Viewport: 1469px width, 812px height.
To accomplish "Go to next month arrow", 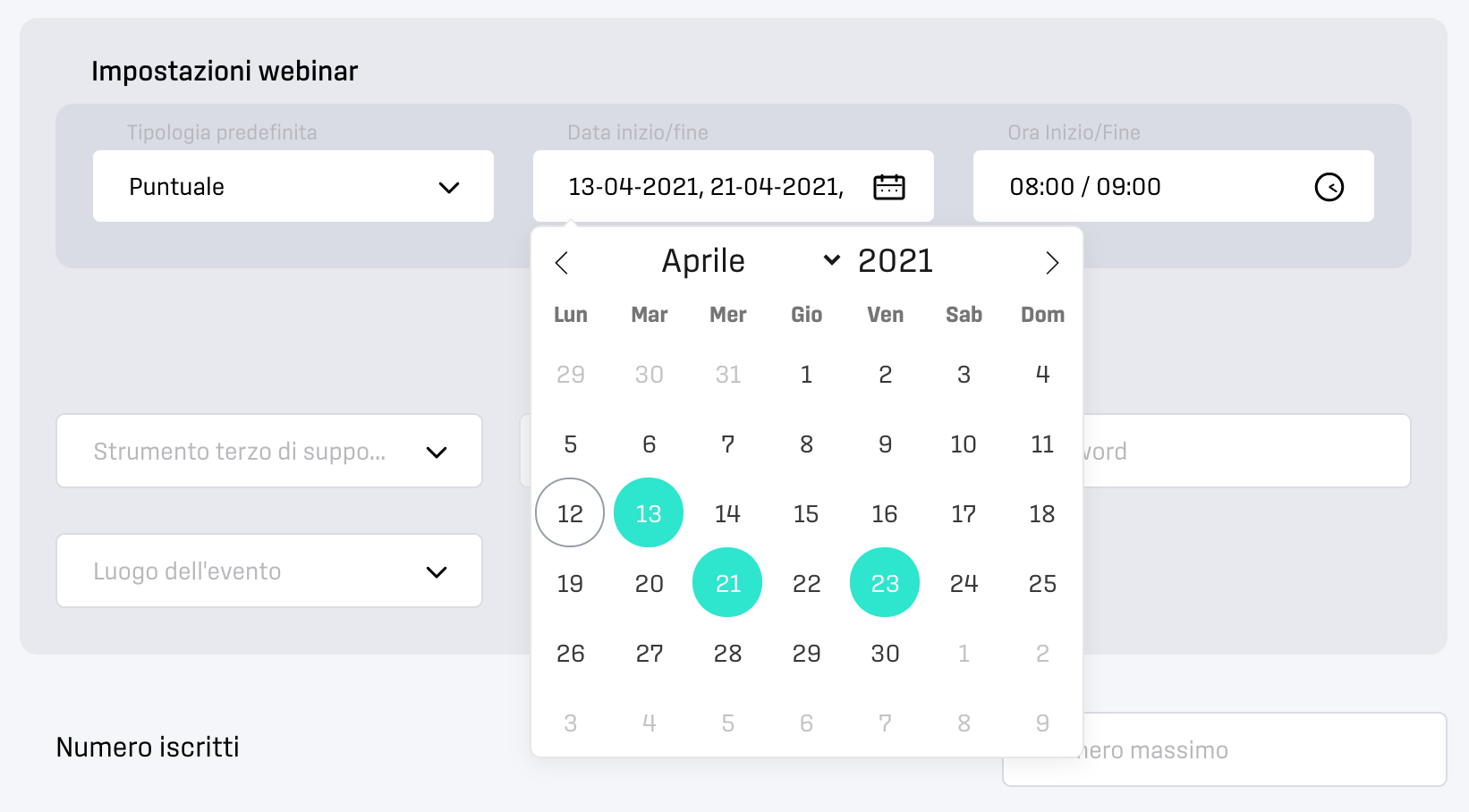I will (x=1052, y=263).
